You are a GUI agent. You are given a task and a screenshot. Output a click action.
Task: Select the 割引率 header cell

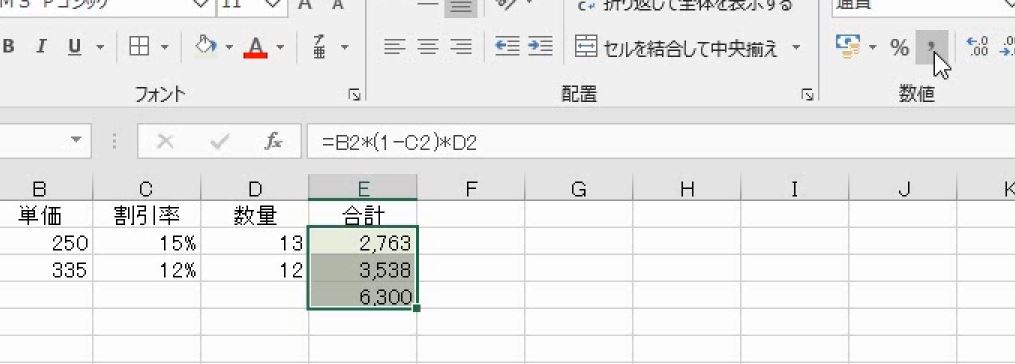click(147, 214)
